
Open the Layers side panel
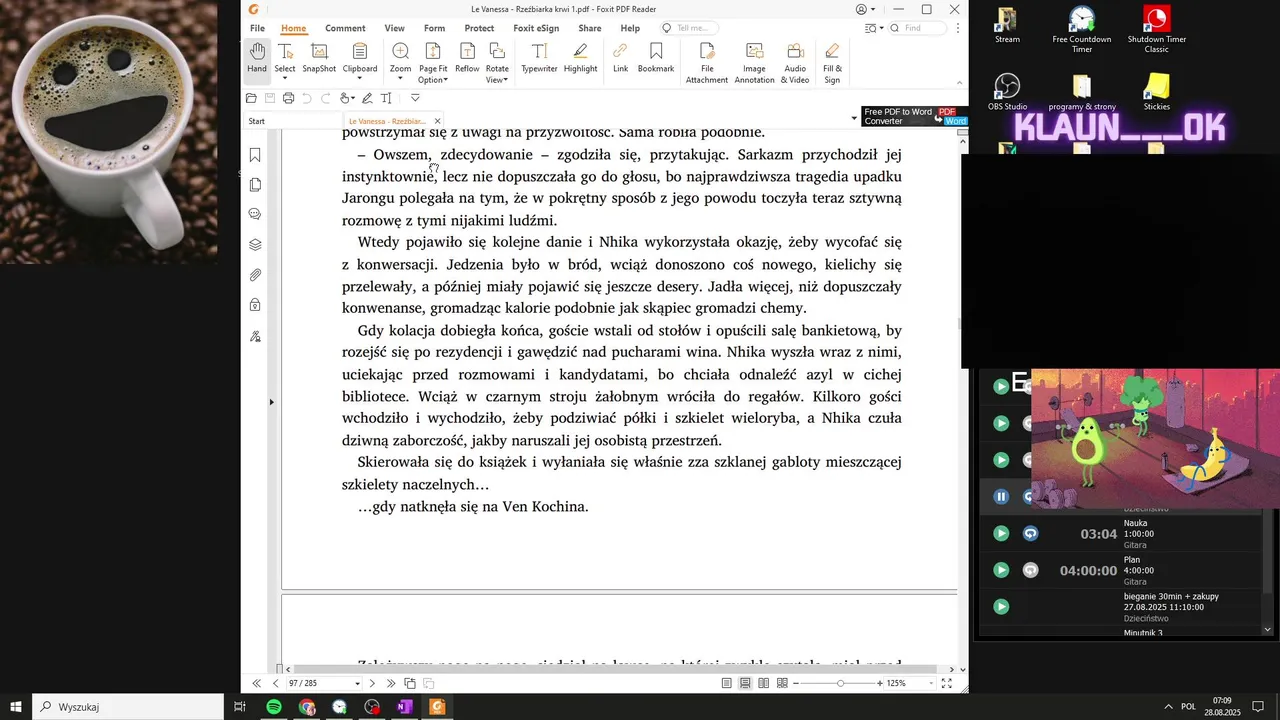tap(255, 245)
